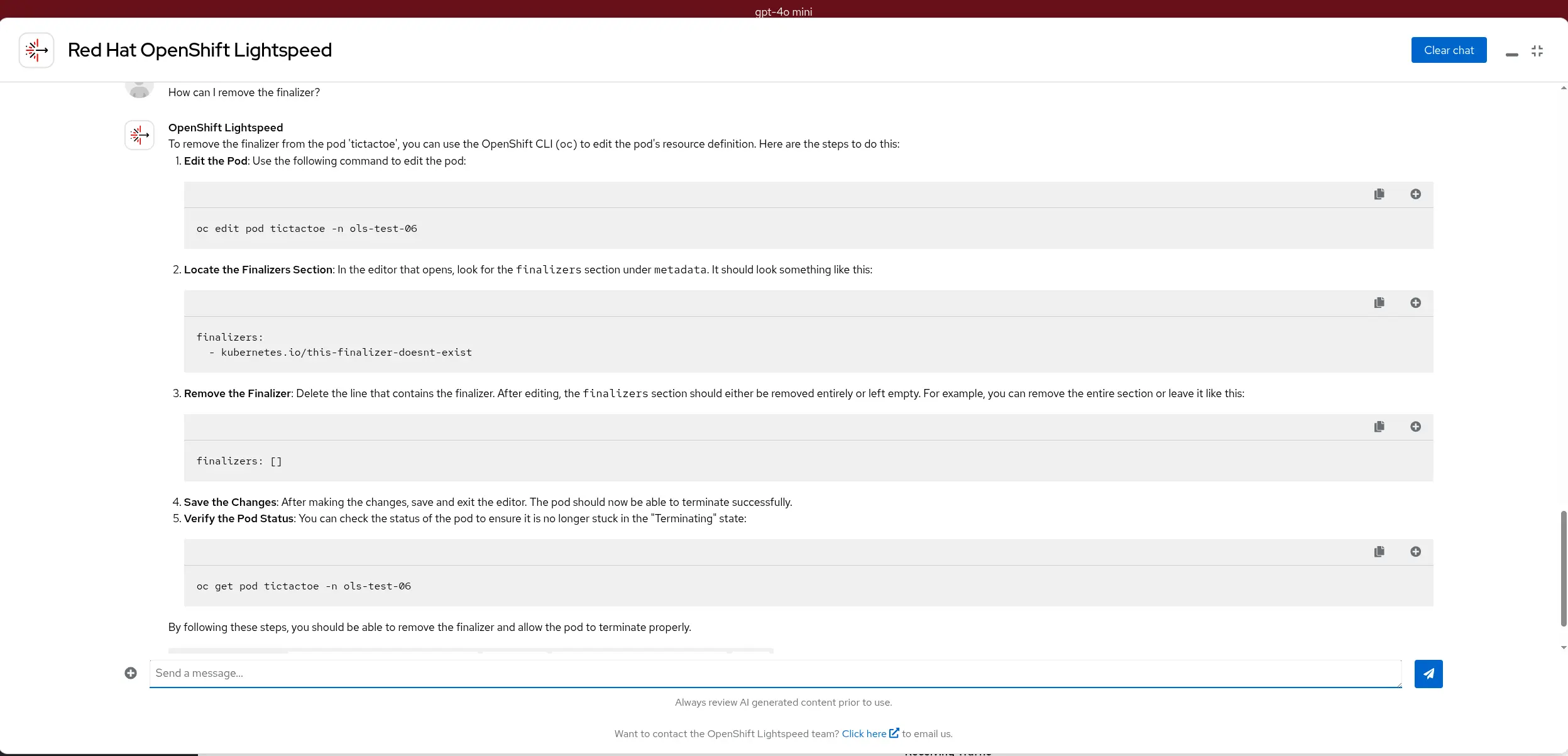Click the scrollbar down arrow
1568x756 pixels.
(1564, 648)
